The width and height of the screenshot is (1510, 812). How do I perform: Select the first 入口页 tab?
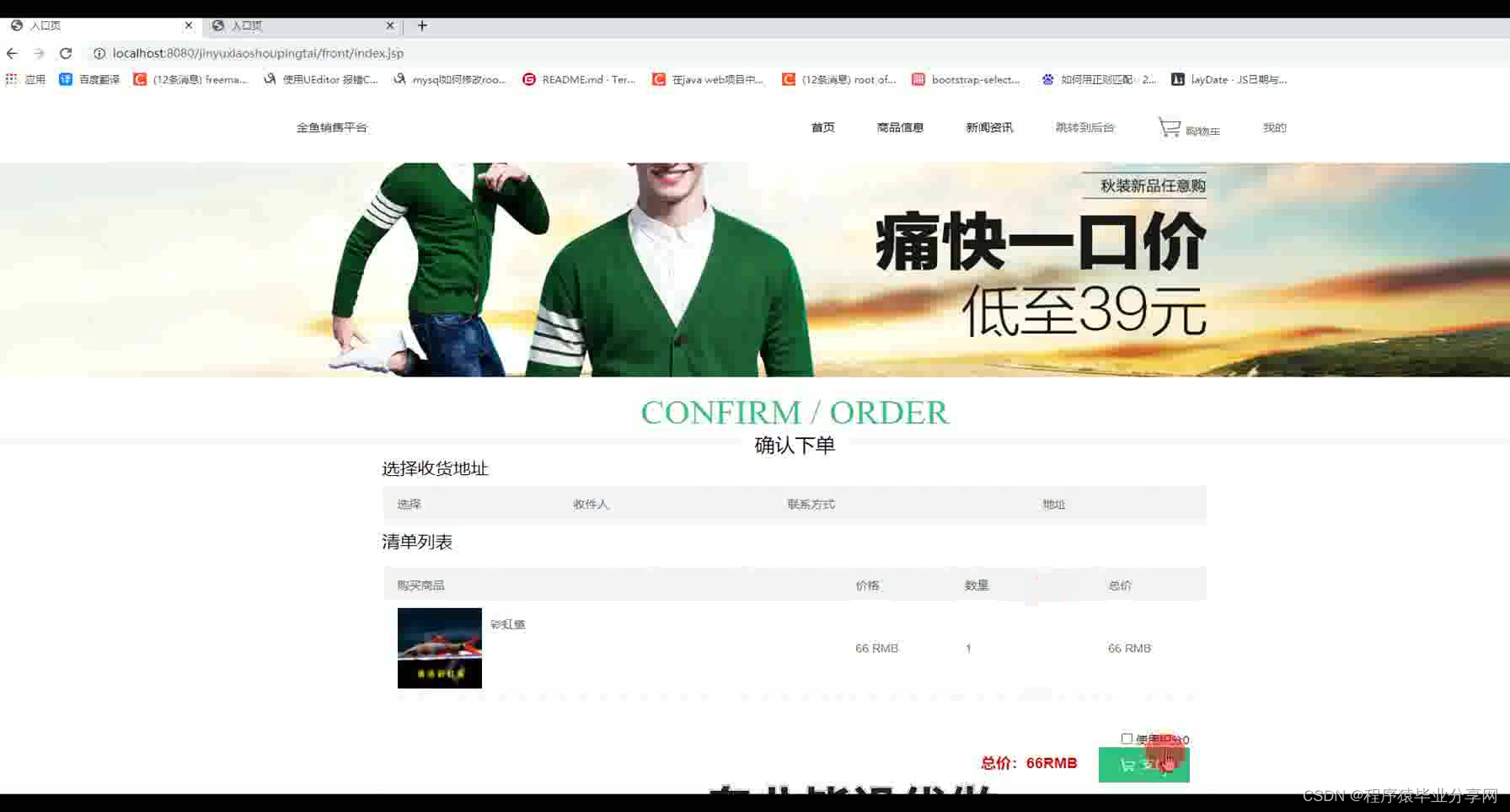(100, 25)
